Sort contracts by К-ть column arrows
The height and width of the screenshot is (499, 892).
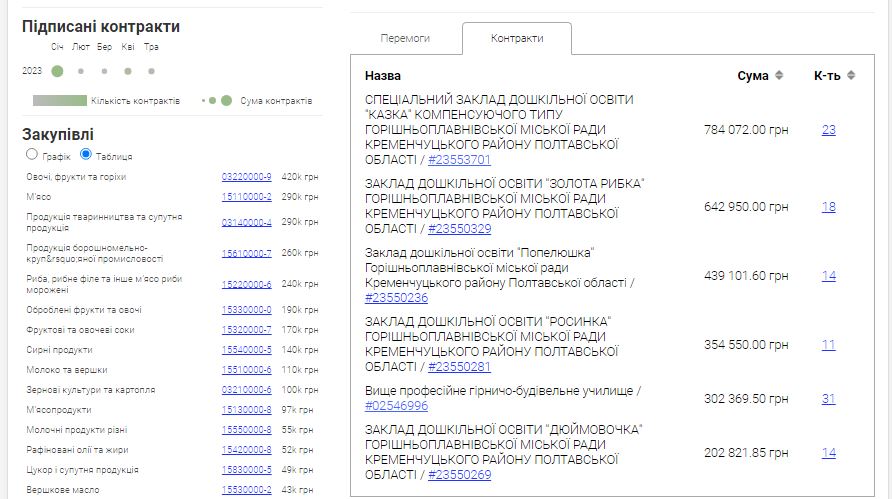pos(850,76)
